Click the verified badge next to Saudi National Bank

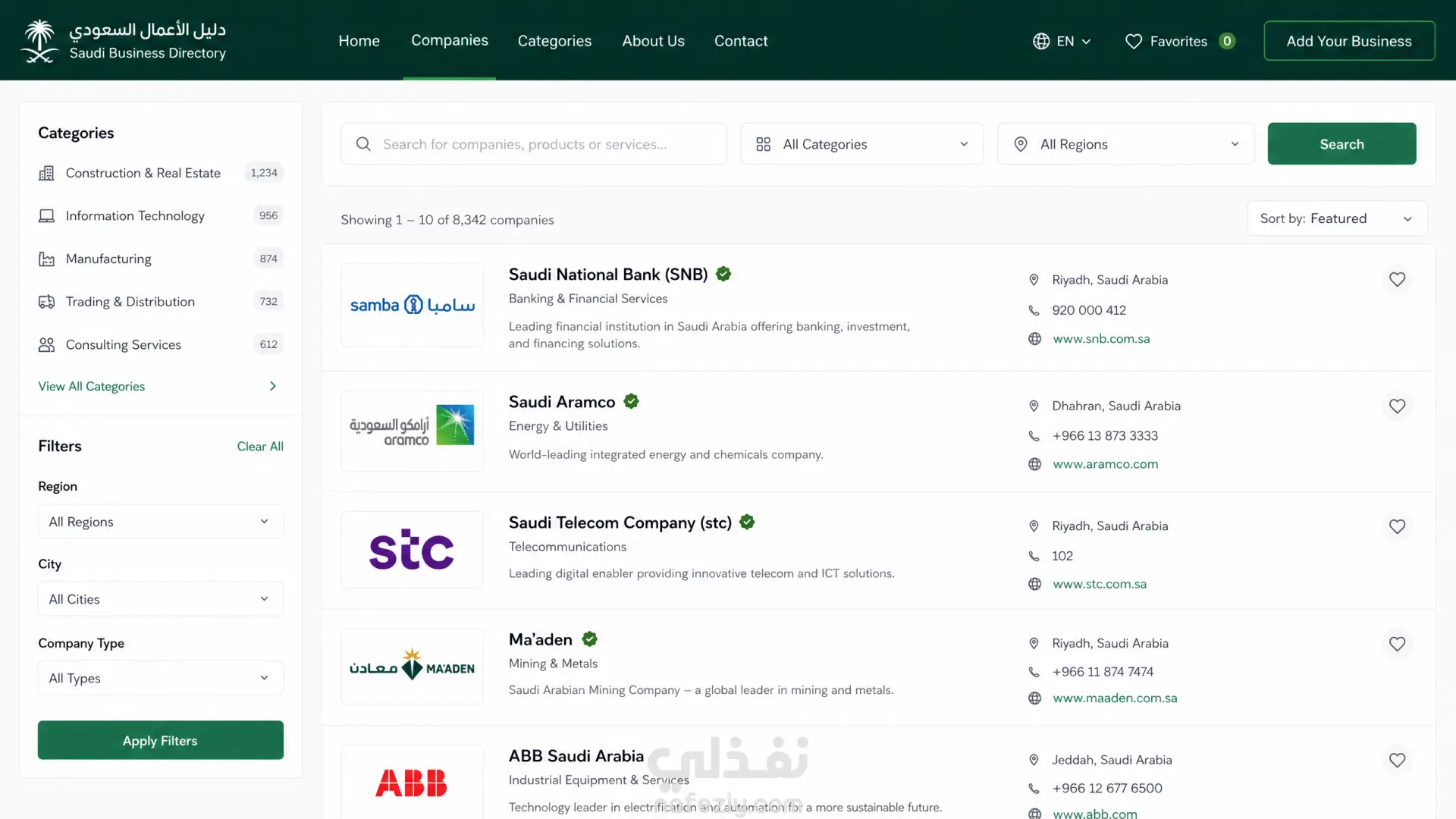click(x=723, y=274)
